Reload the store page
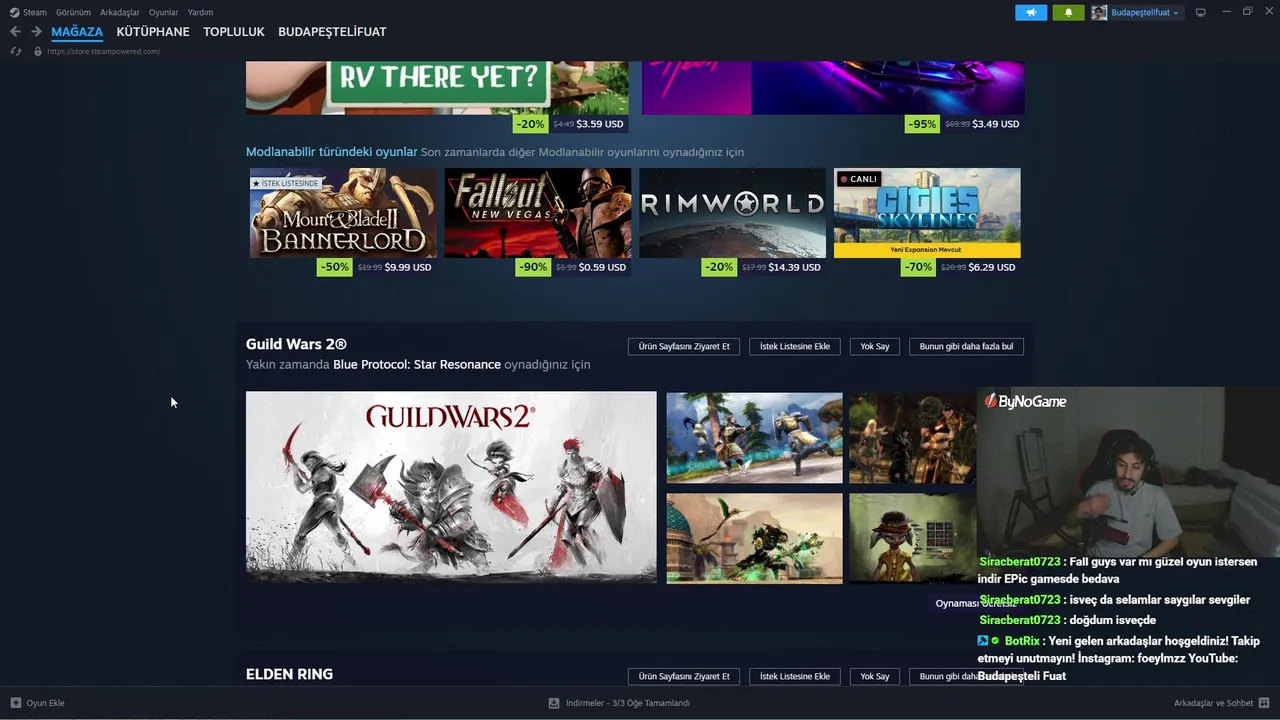 (x=16, y=51)
